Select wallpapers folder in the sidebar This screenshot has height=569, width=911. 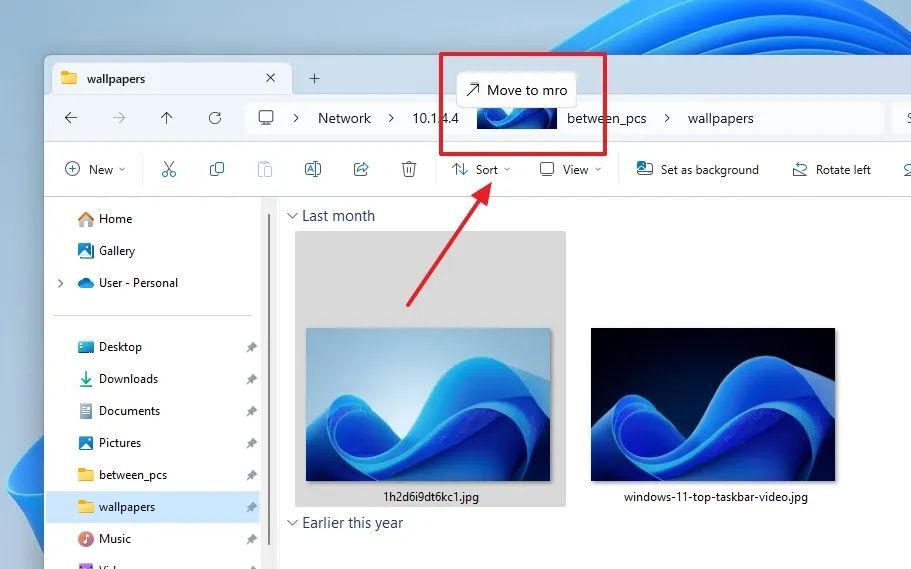(x=153, y=506)
